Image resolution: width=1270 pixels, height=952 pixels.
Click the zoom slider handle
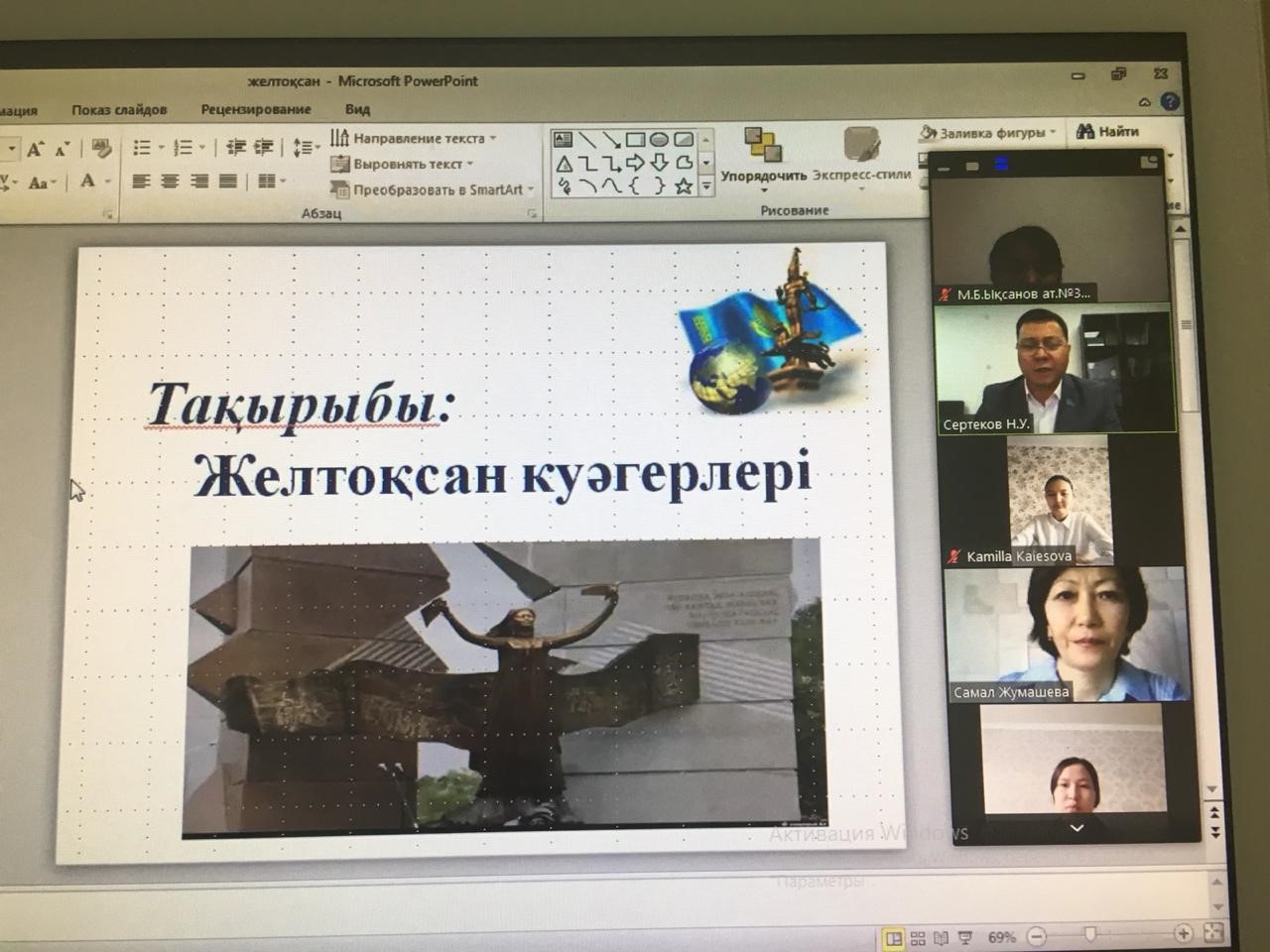(x=1089, y=934)
